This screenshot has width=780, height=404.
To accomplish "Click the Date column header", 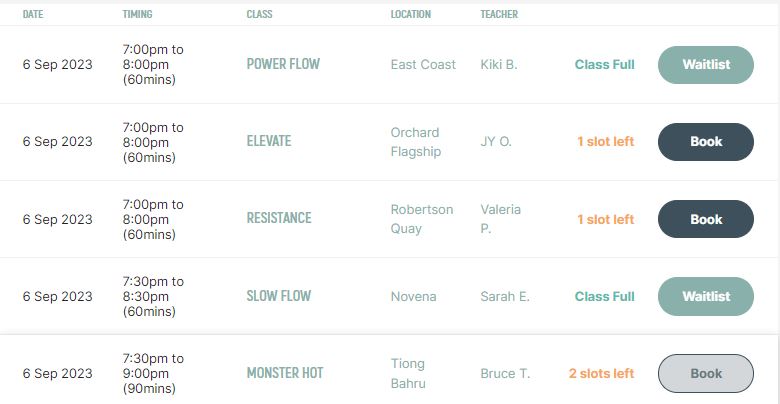I will tap(33, 14).
